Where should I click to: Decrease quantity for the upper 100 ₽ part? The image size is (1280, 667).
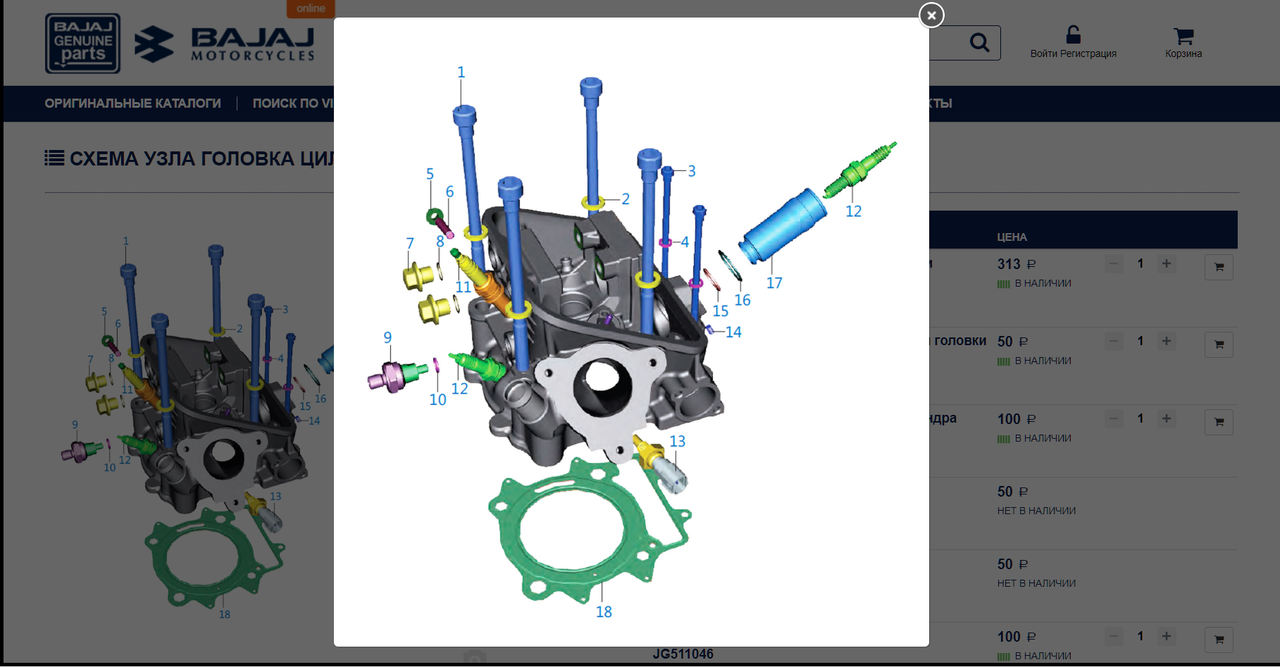pyautogui.click(x=1114, y=419)
